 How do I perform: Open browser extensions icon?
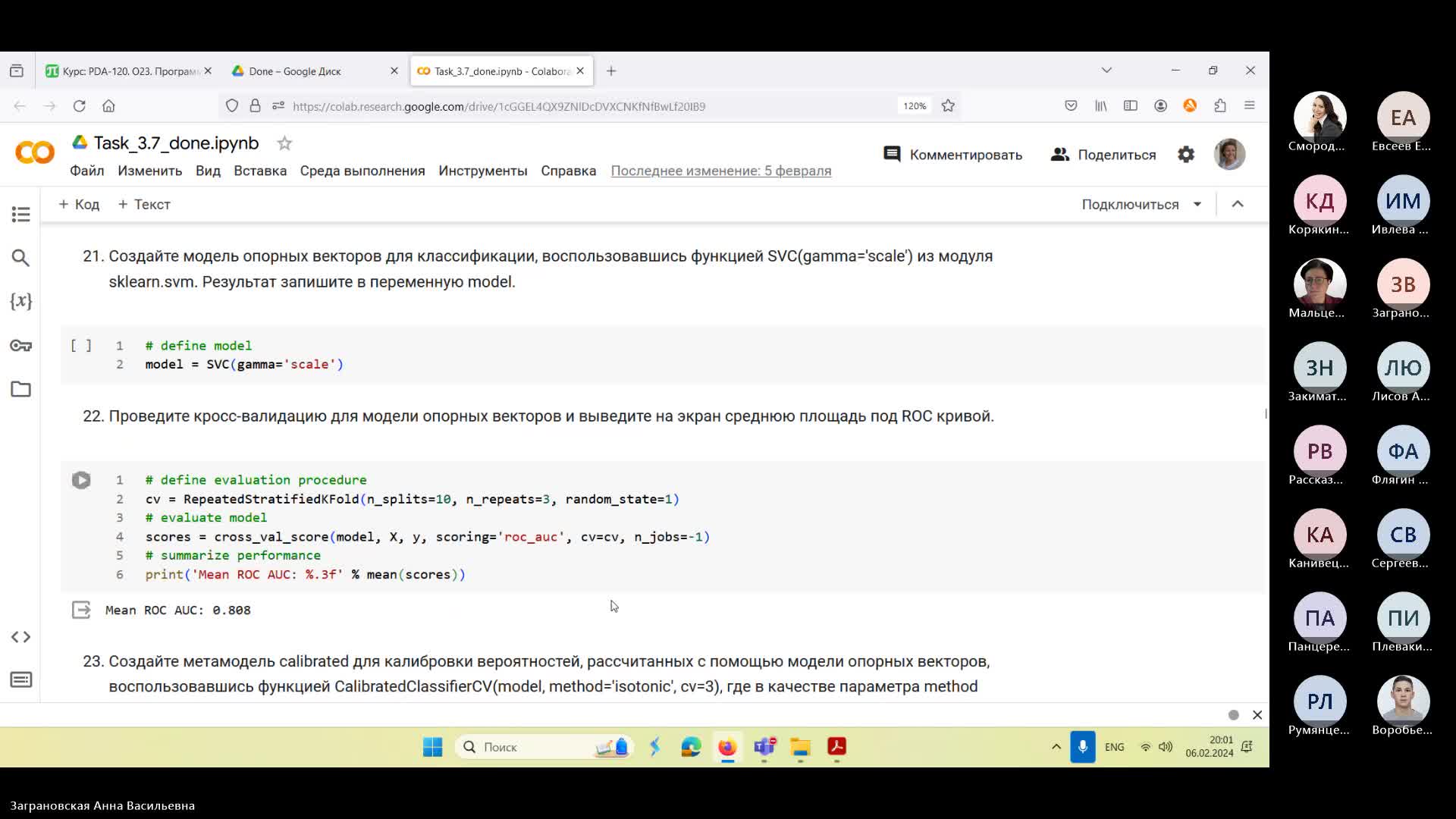tap(1220, 106)
